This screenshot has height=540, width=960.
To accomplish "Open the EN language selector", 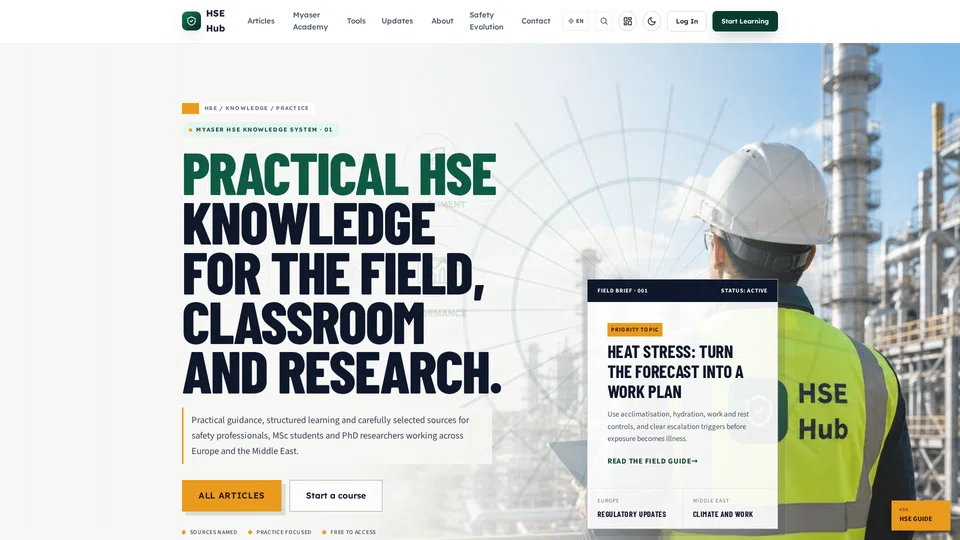I will (576, 21).
